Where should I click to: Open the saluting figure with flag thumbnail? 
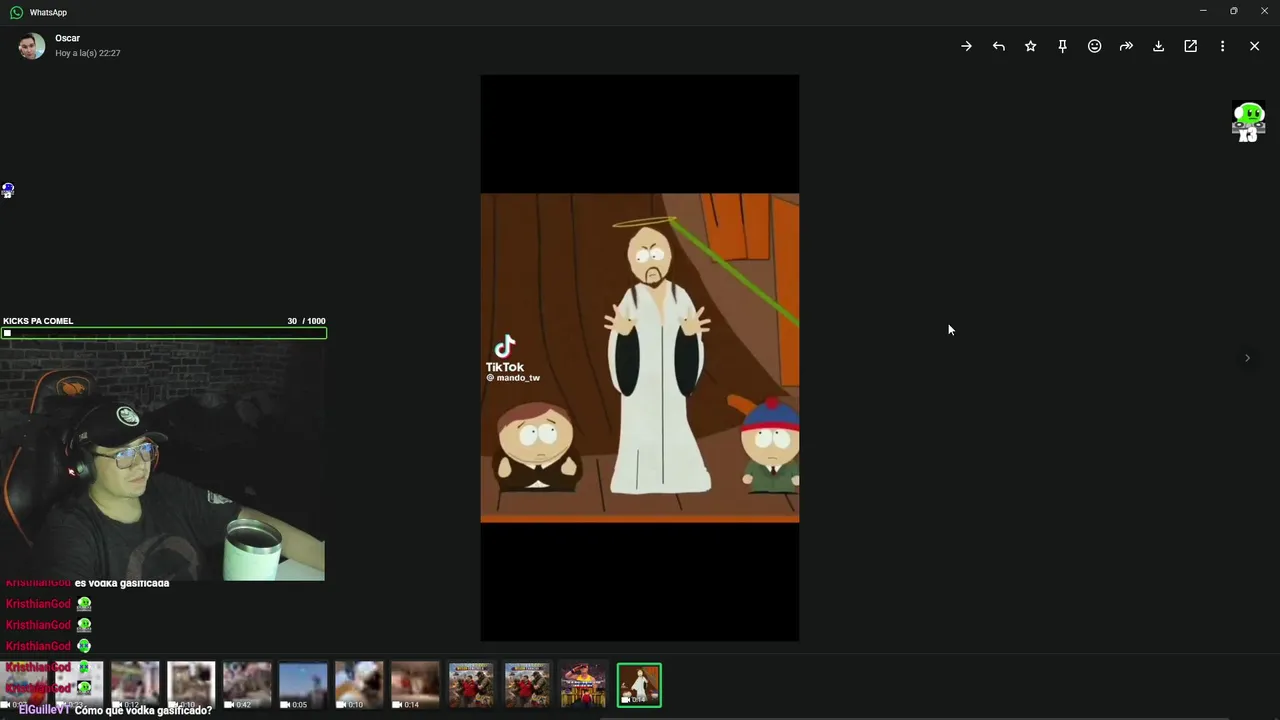pos(583,685)
